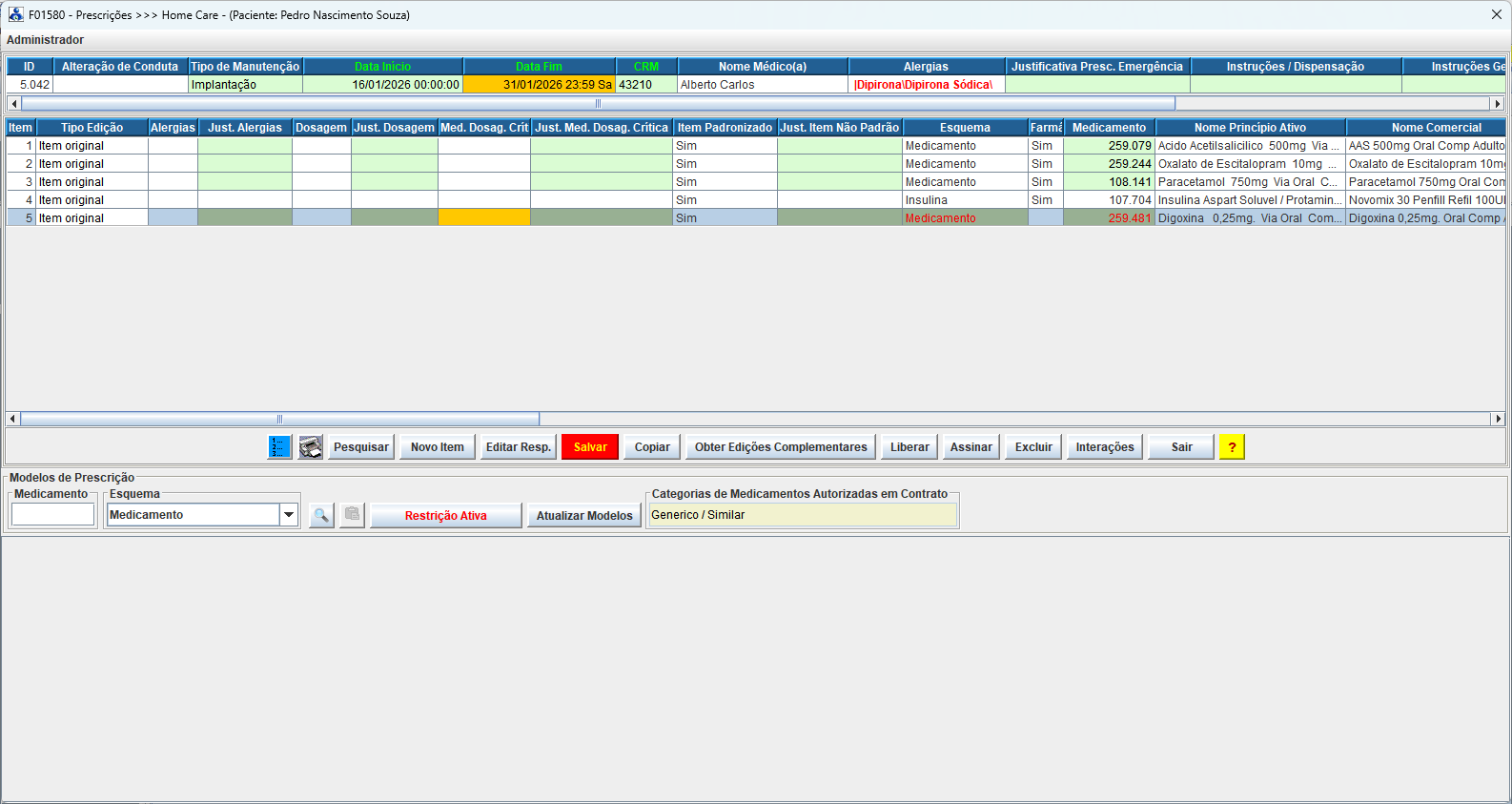1512x804 pixels.
Task: Click the clipboard paste icon beside the magnifier
Action: [x=352, y=515]
